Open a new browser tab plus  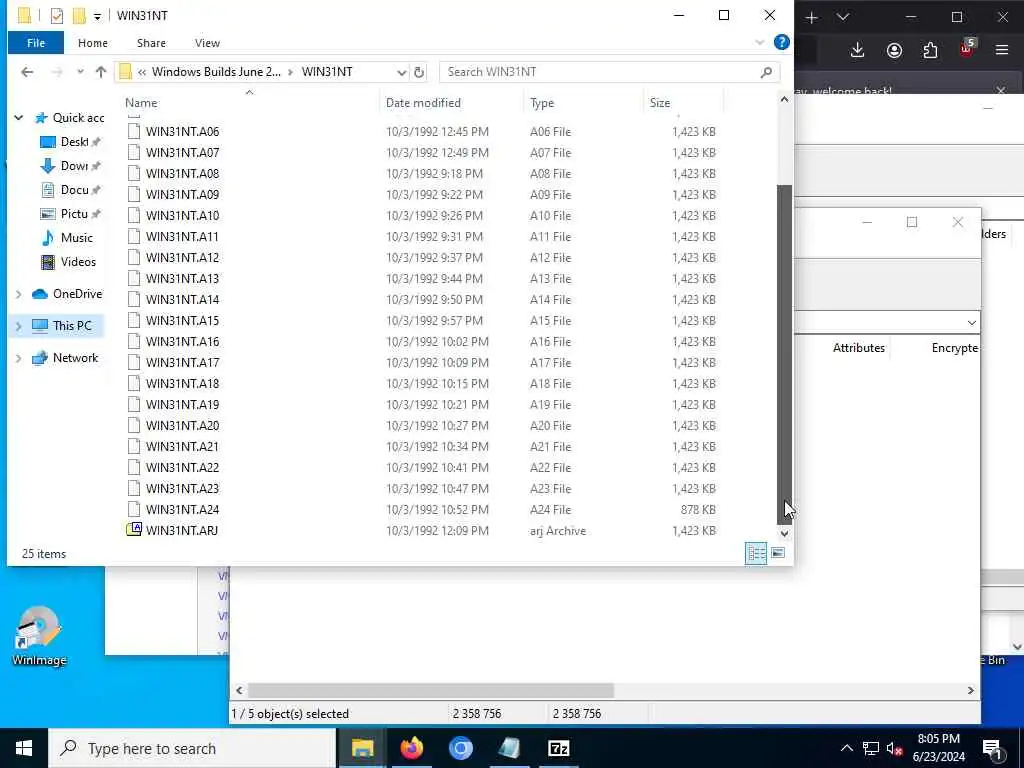(811, 18)
